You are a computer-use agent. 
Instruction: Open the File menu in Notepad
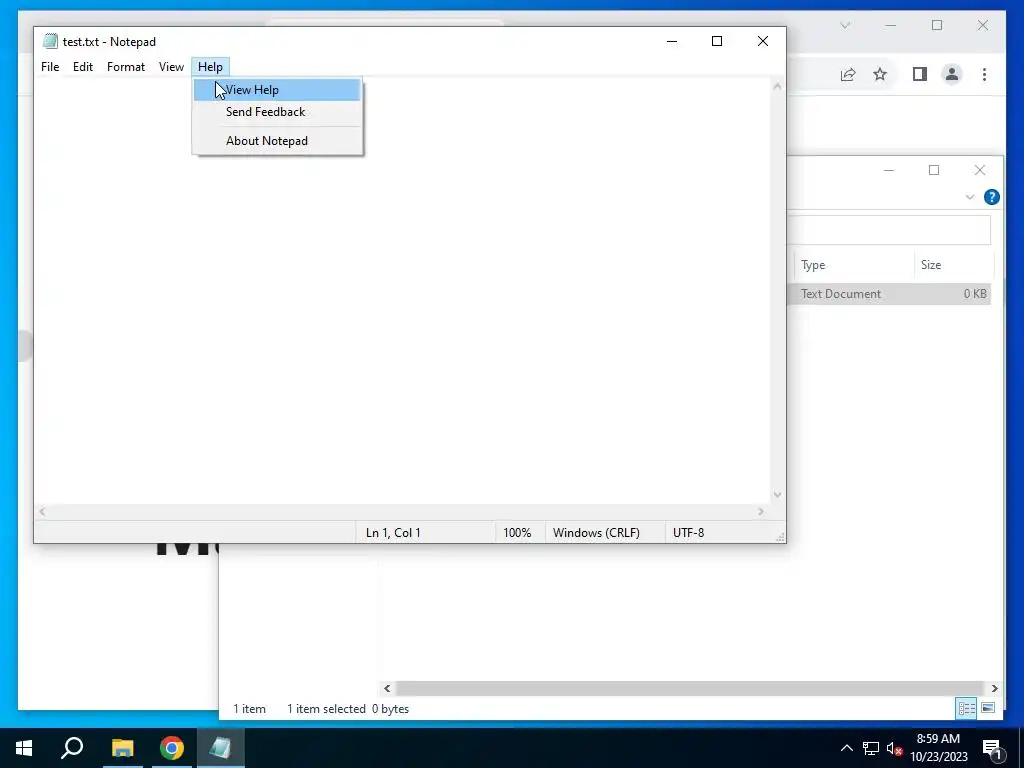pos(50,67)
